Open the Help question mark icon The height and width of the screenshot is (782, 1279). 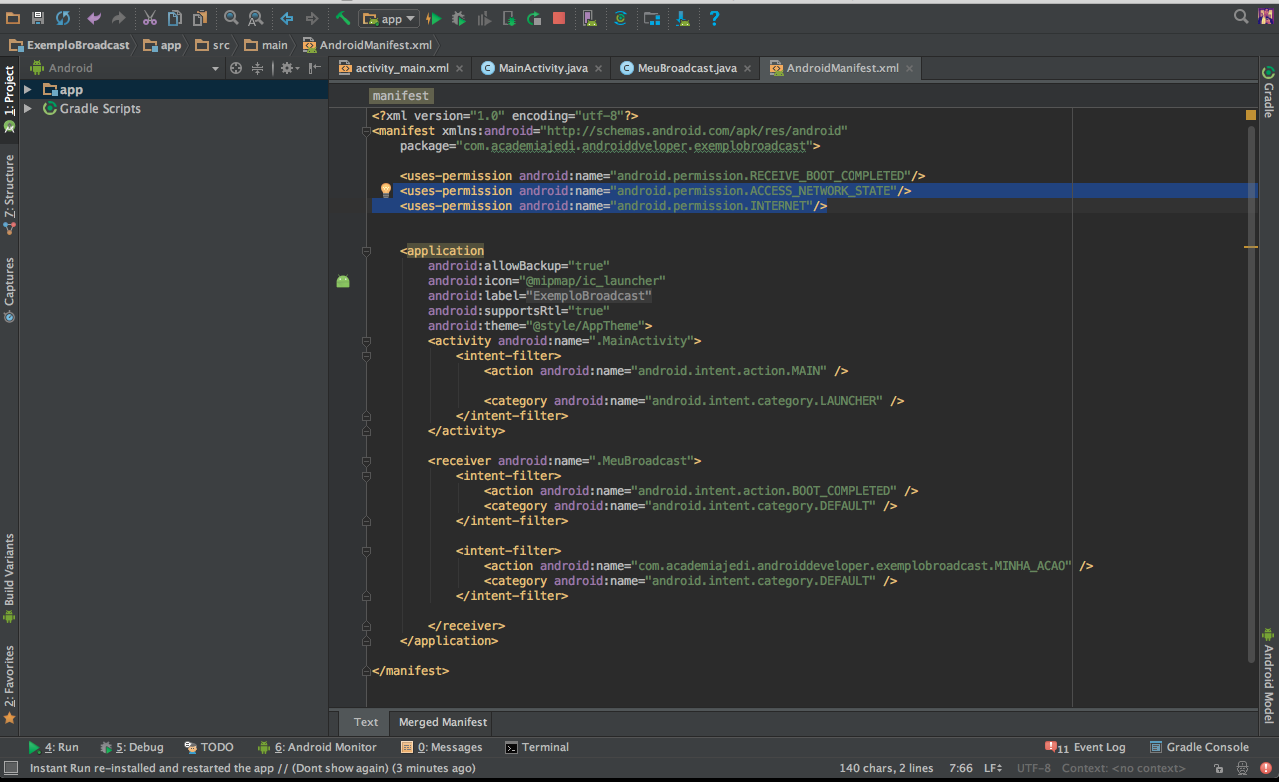[x=714, y=18]
